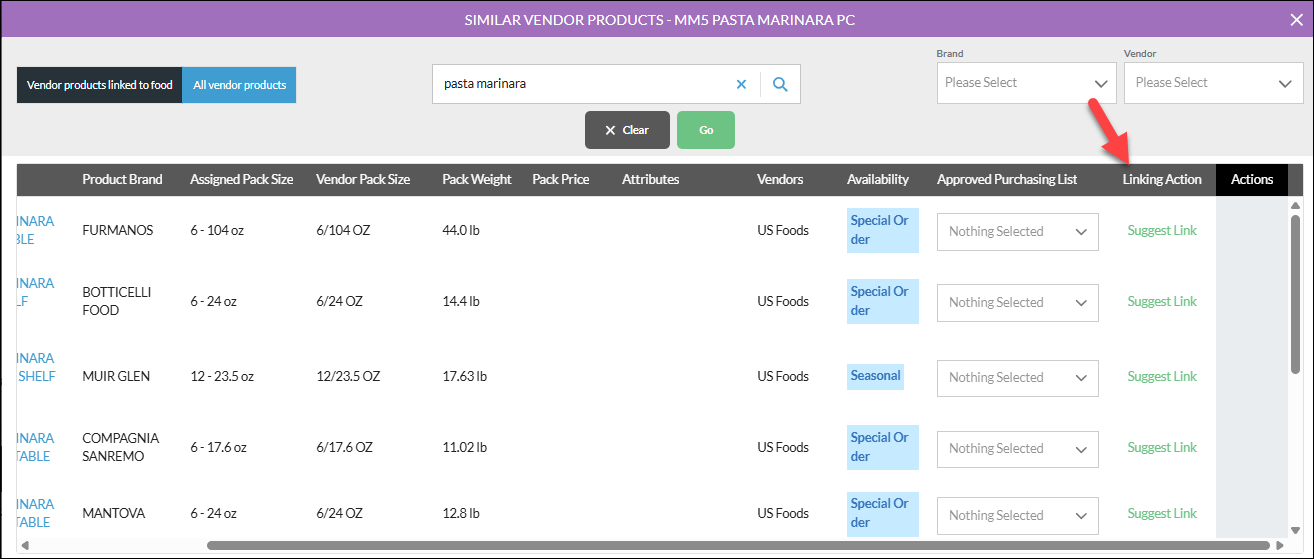Click Pack Price column header
Viewport: 1314px width, 559px height.
coord(561,180)
